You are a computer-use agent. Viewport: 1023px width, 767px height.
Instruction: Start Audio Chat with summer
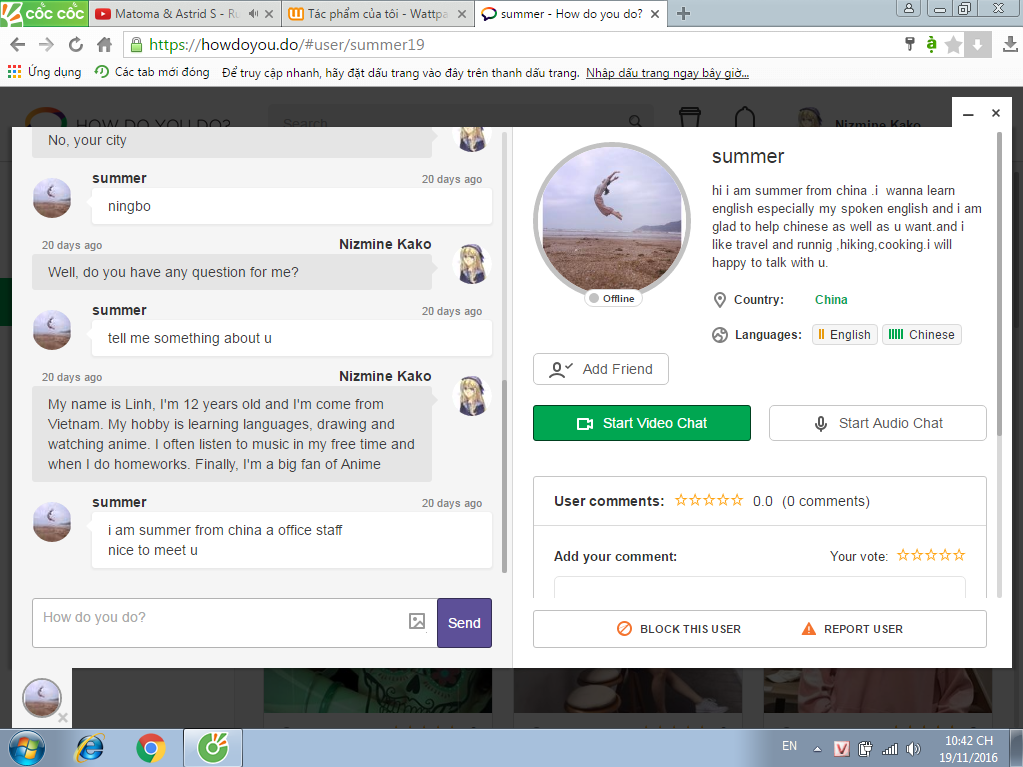[877, 423]
